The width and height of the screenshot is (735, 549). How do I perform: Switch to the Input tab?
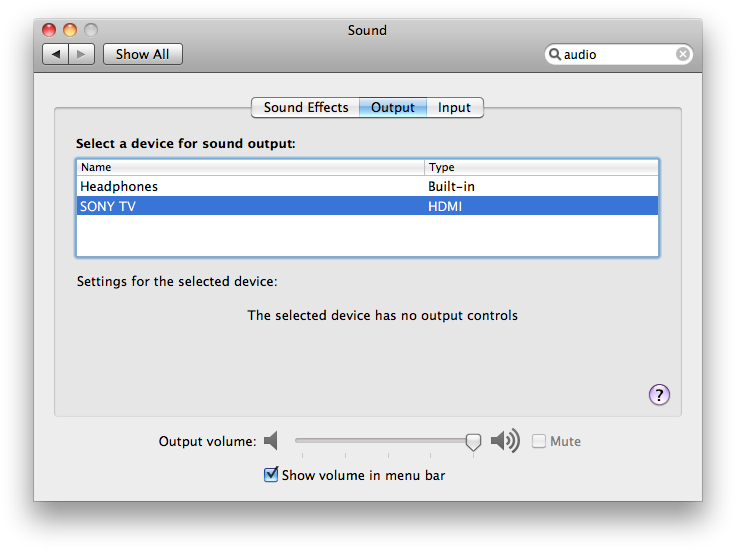tap(454, 107)
